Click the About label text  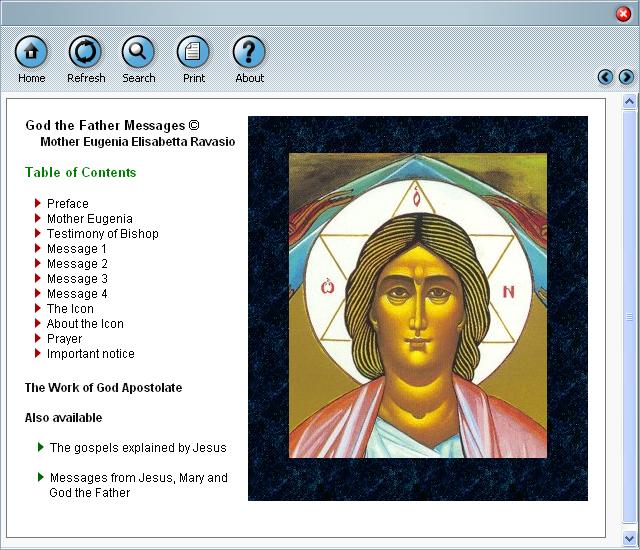tap(249, 78)
